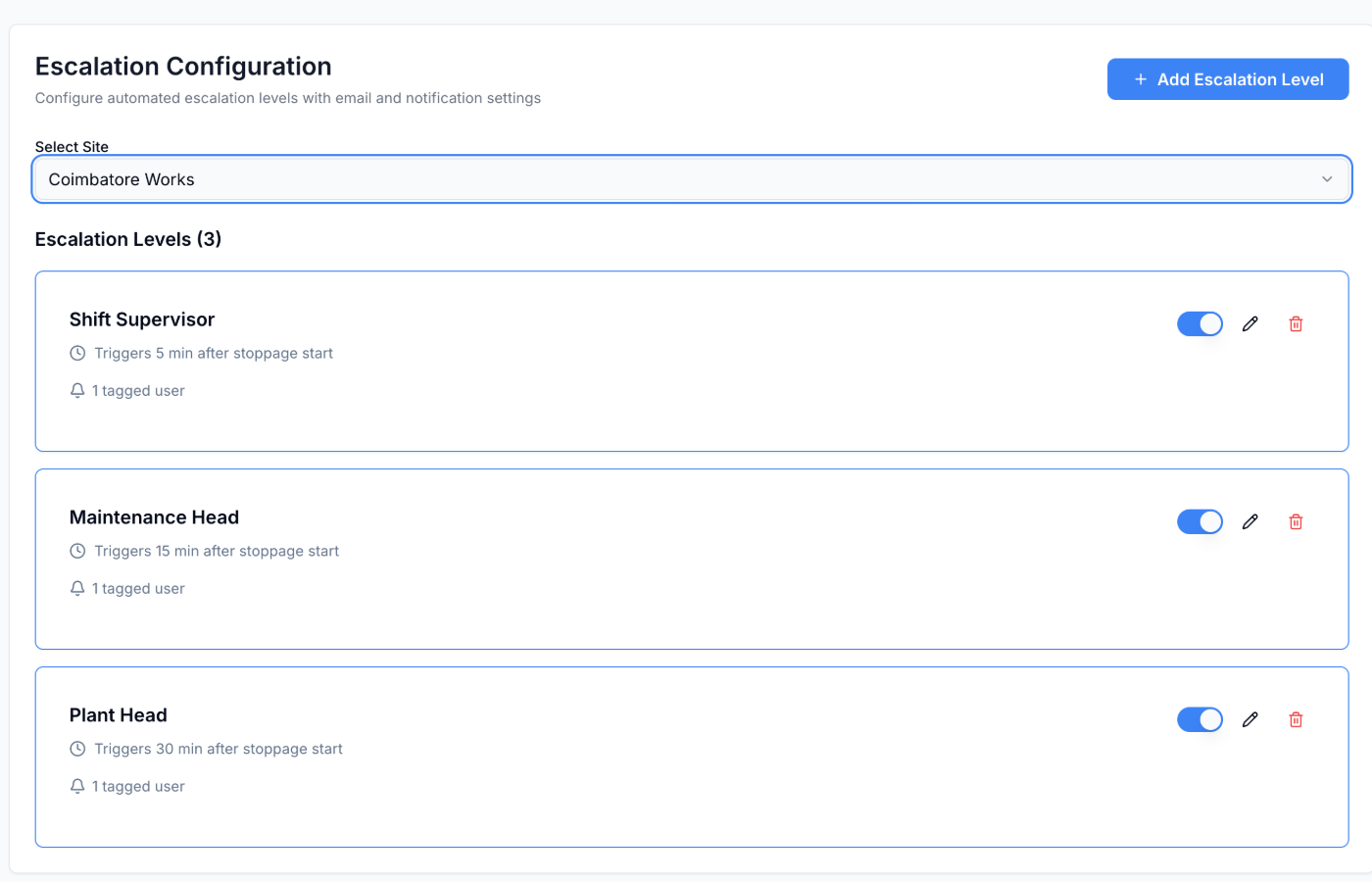1372x882 pixels.
Task: Open the Select Site dropdown showing Coimbatore Works
Action: (692, 179)
